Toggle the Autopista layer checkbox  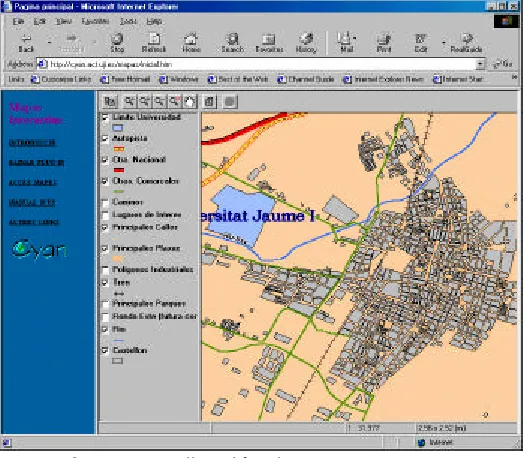tap(105, 139)
